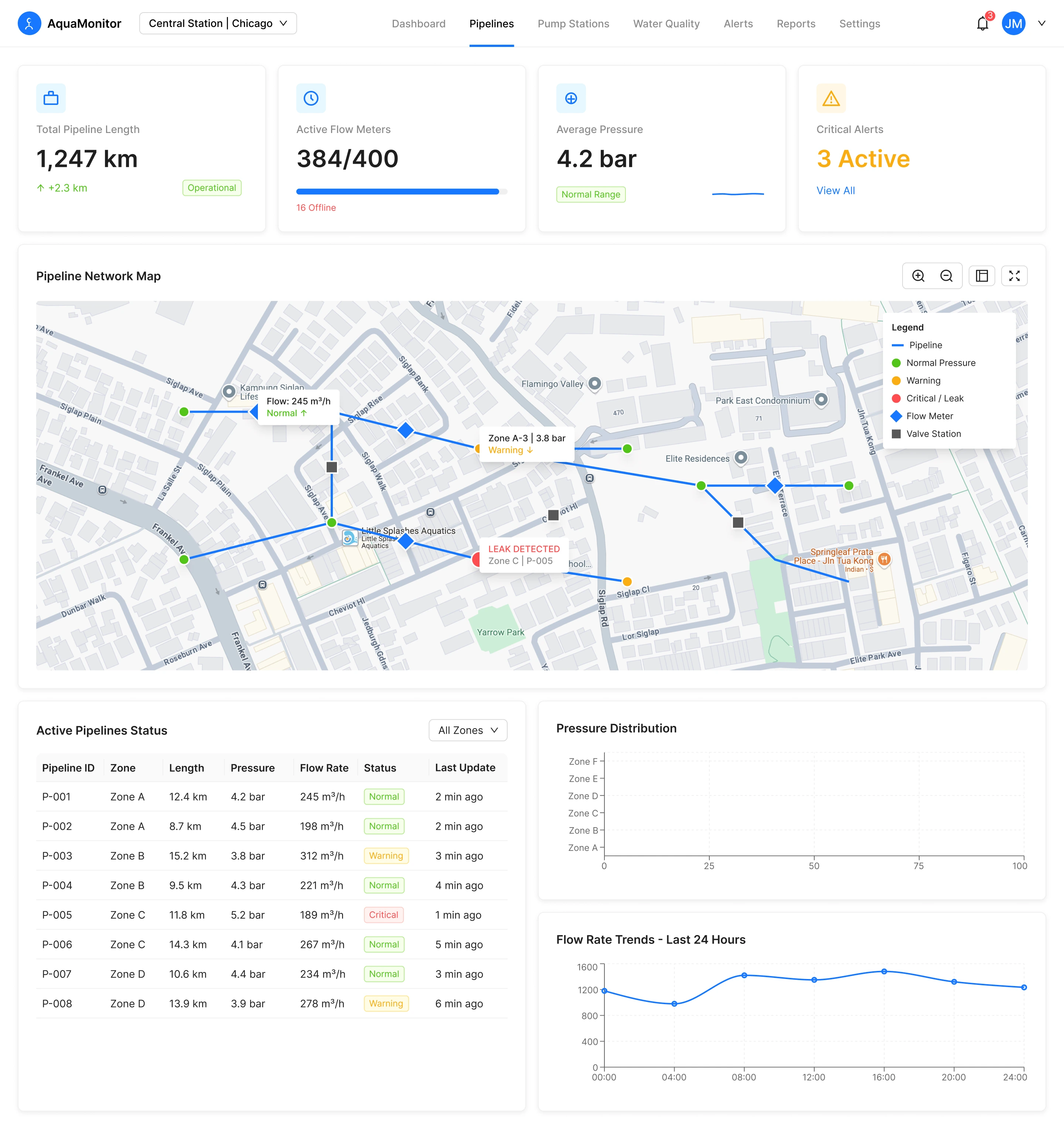Screen dimensions: 1064x1129
Task: Click the AquaMonitor logo icon
Action: click(x=30, y=23)
